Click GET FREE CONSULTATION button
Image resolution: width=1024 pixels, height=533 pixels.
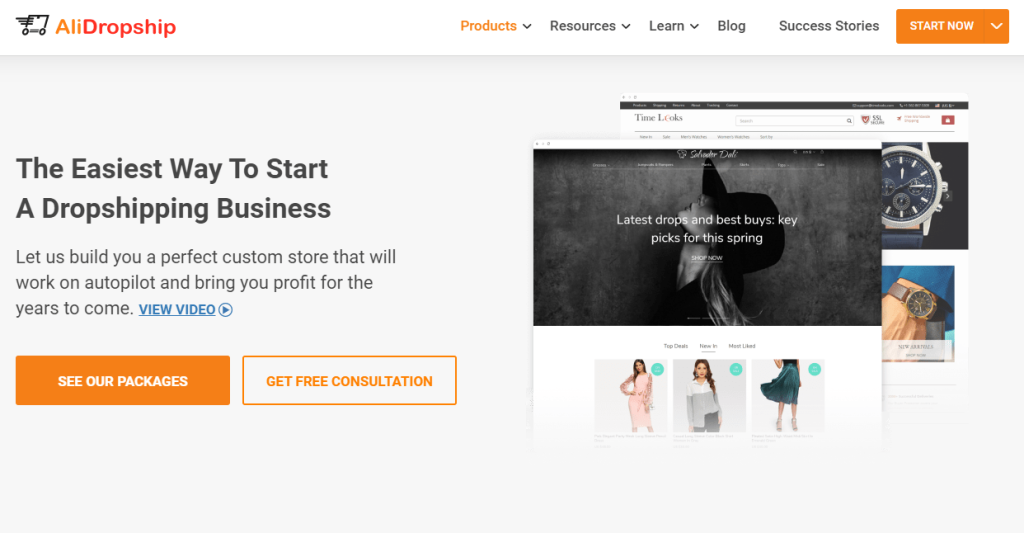pos(349,380)
